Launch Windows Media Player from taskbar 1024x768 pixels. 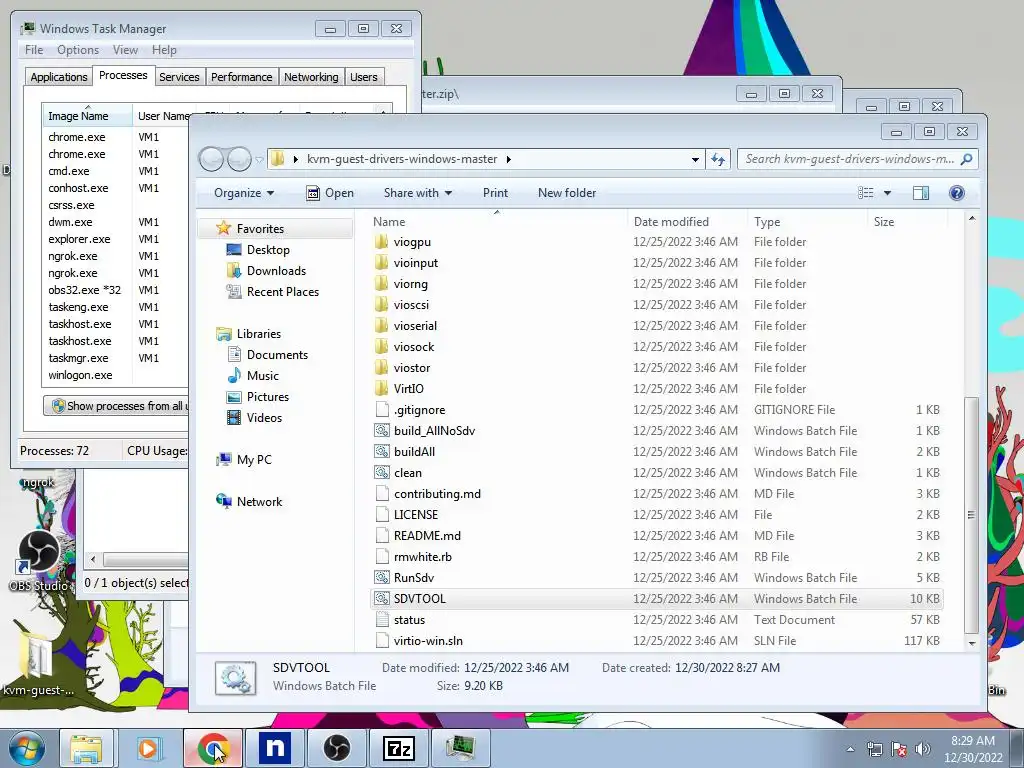coord(148,748)
